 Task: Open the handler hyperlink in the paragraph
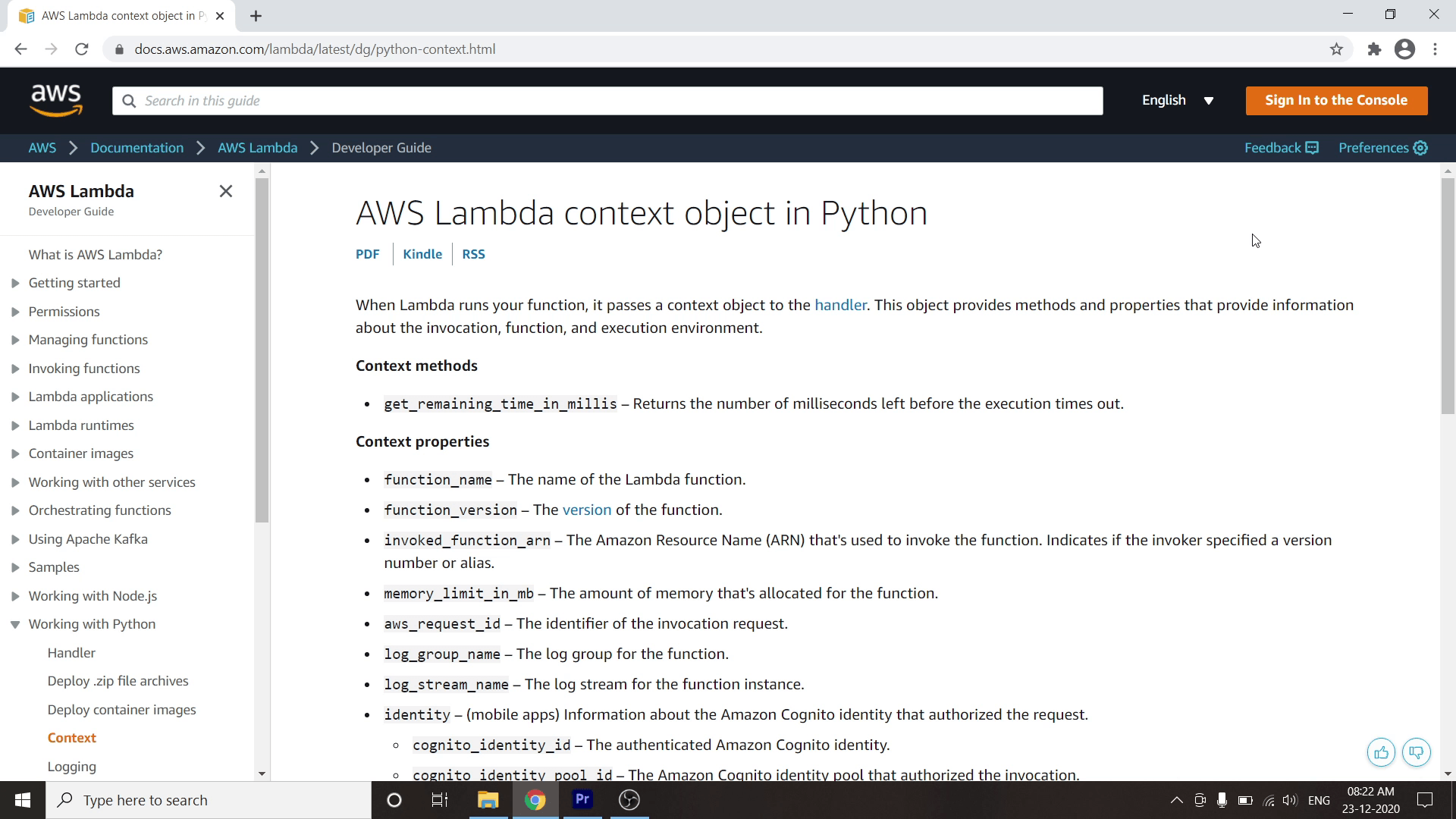(839, 305)
